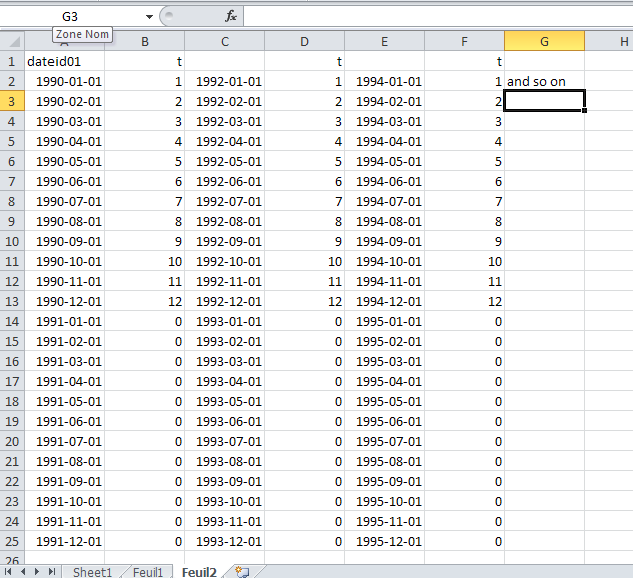This screenshot has width=633, height=578.
Task: Click the cell 1991-07-01
Action: [65, 441]
